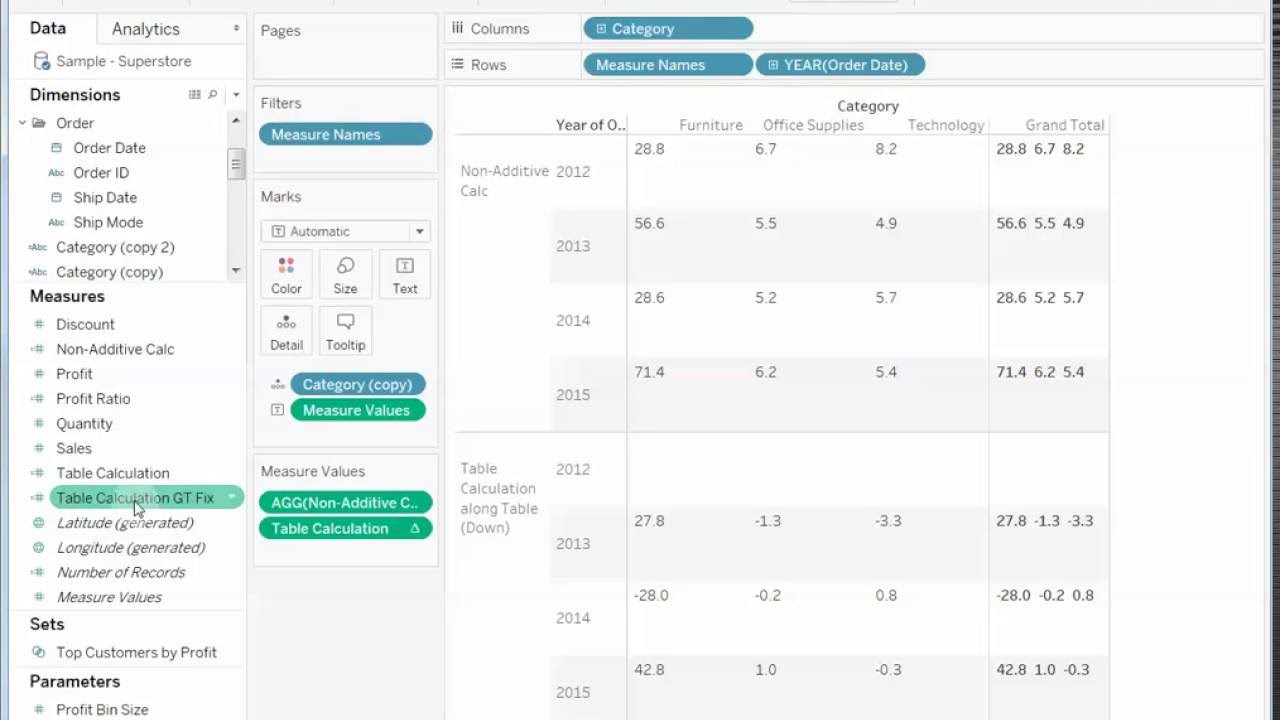Open the Text marks button
The width and height of the screenshot is (1280, 720).
pyautogui.click(x=405, y=274)
